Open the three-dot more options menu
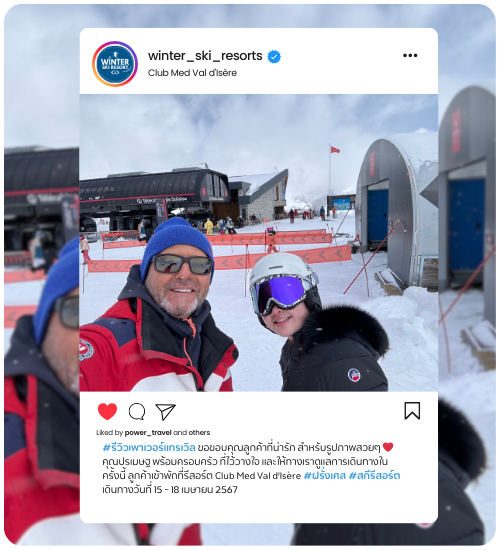 (x=410, y=55)
